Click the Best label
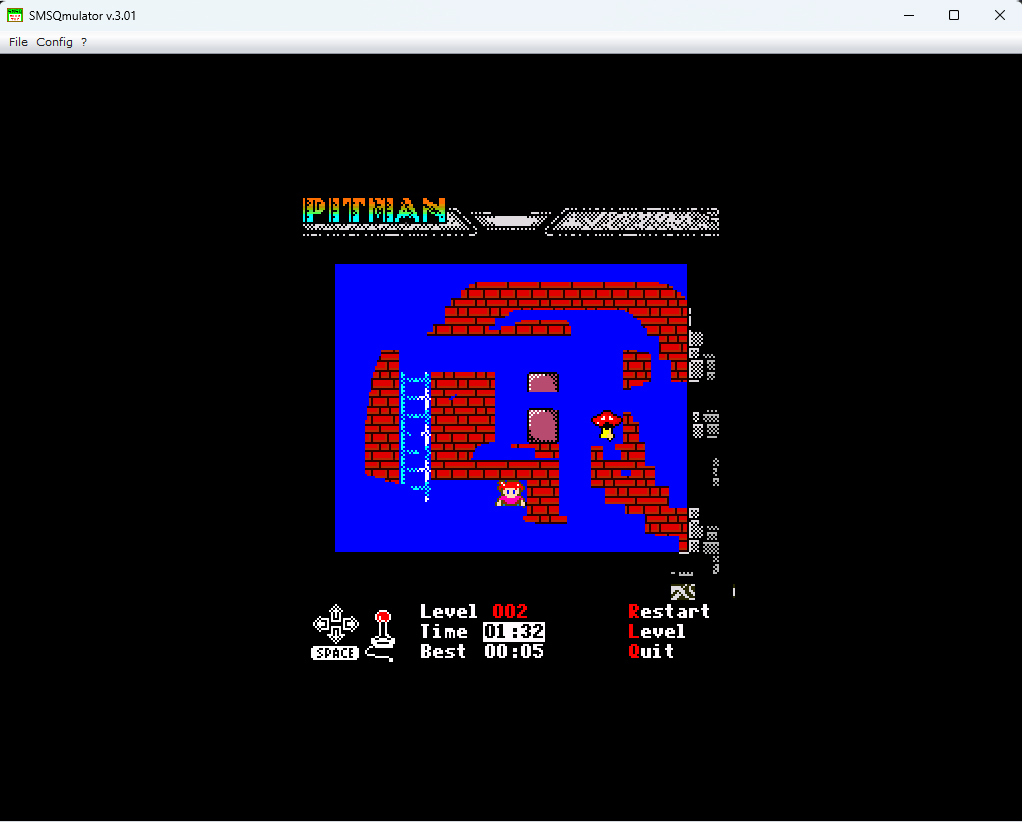The image size is (1022, 822). [x=443, y=651]
